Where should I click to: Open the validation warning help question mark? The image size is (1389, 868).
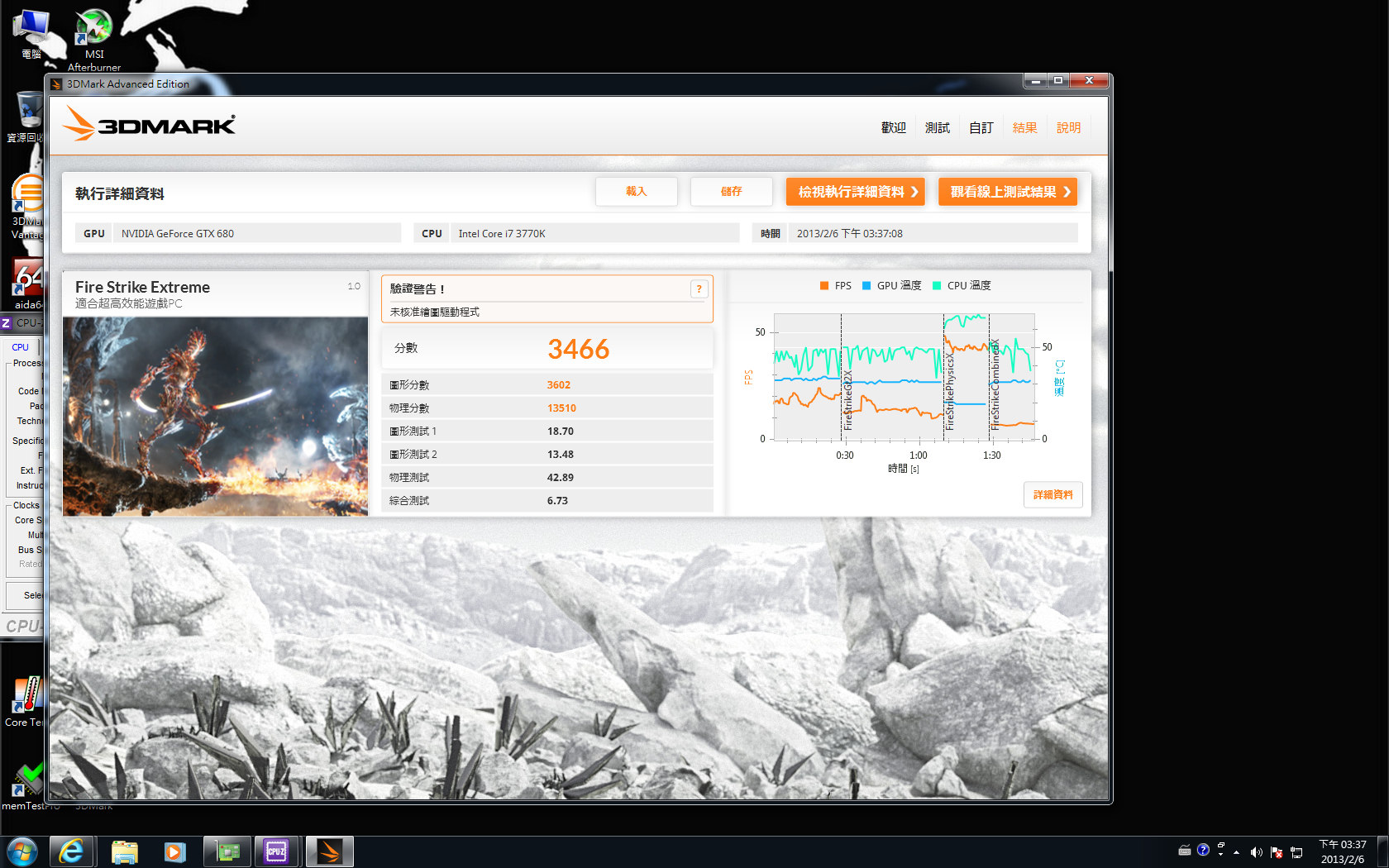click(x=699, y=289)
